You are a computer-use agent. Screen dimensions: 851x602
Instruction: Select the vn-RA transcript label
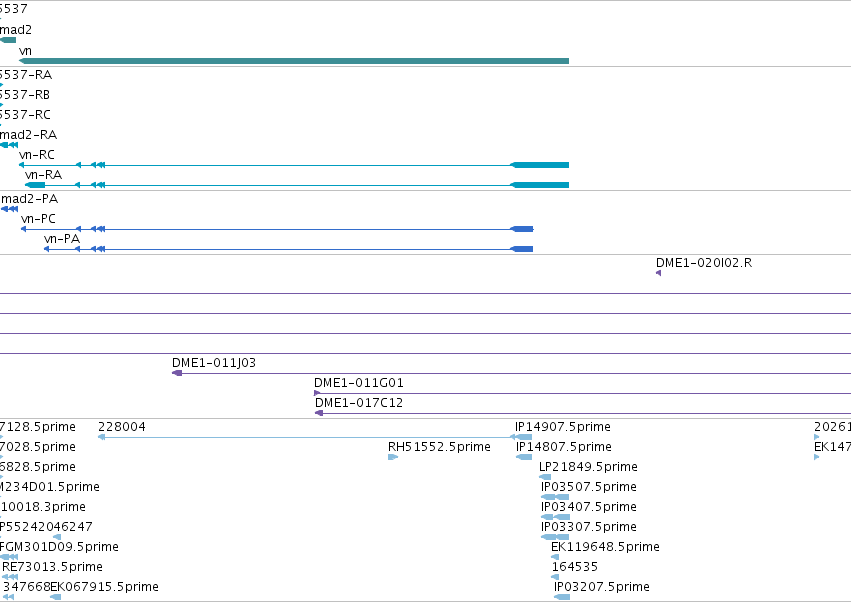point(43,175)
